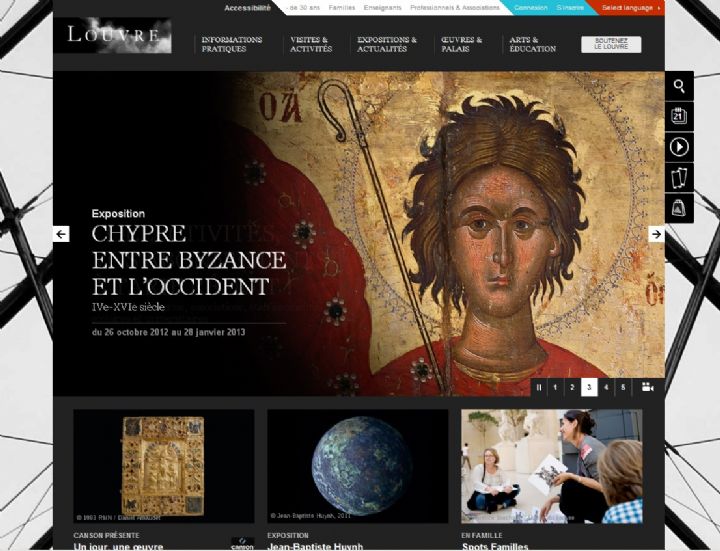This screenshot has height=551, width=720.
Task: Open the shopping bag boutique icon
Action: [x=679, y=208]
